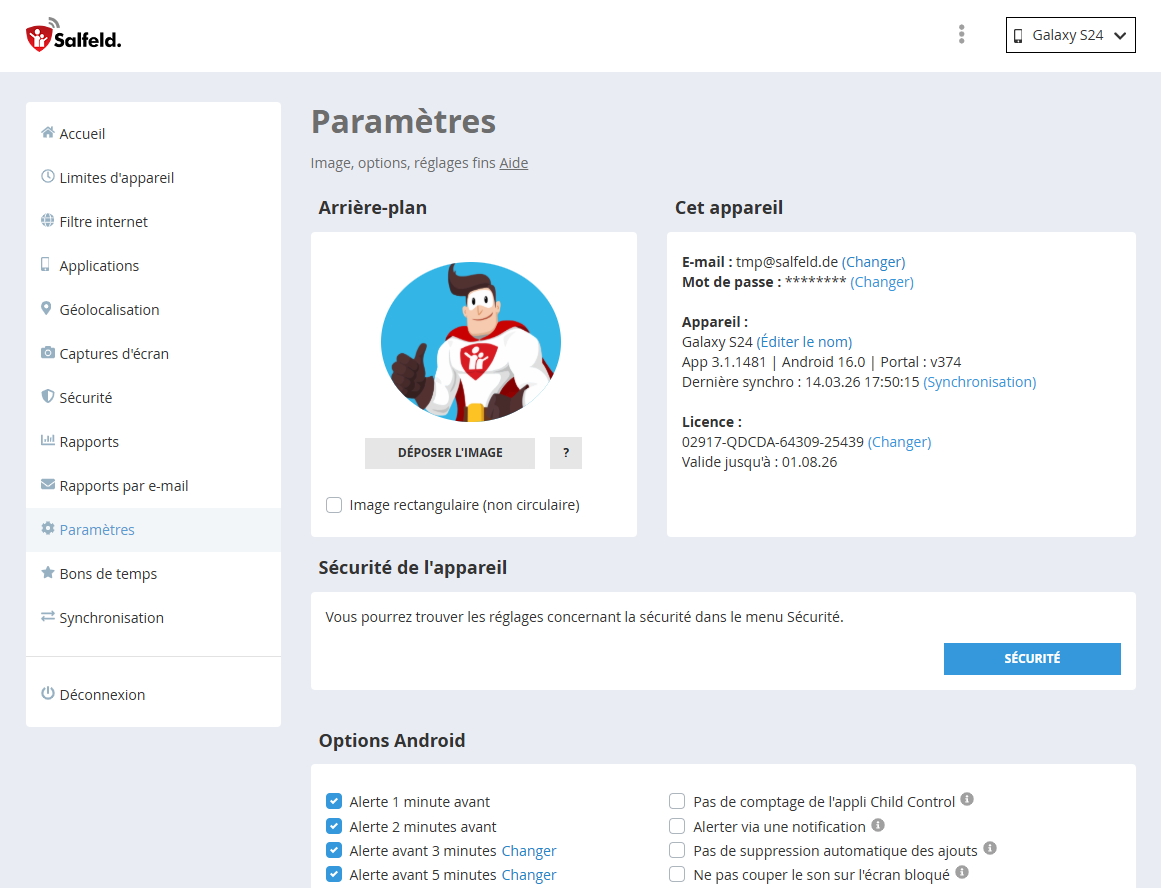Click DÉPOSER L'IMAGE button
This screenshot has width=1161, height=888.
pos(450,453)
